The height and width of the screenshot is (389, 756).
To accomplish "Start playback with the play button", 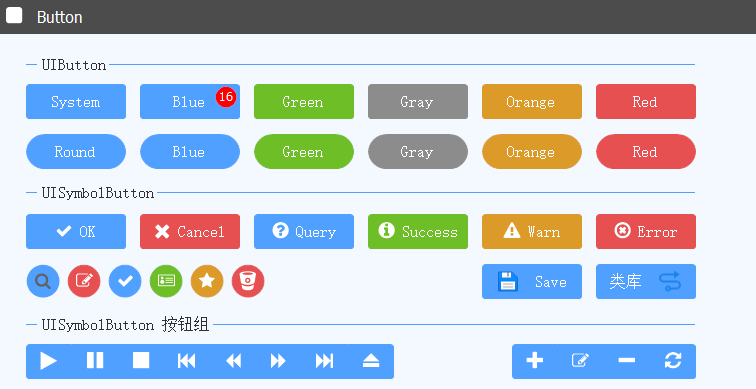I will coord(49,361).
